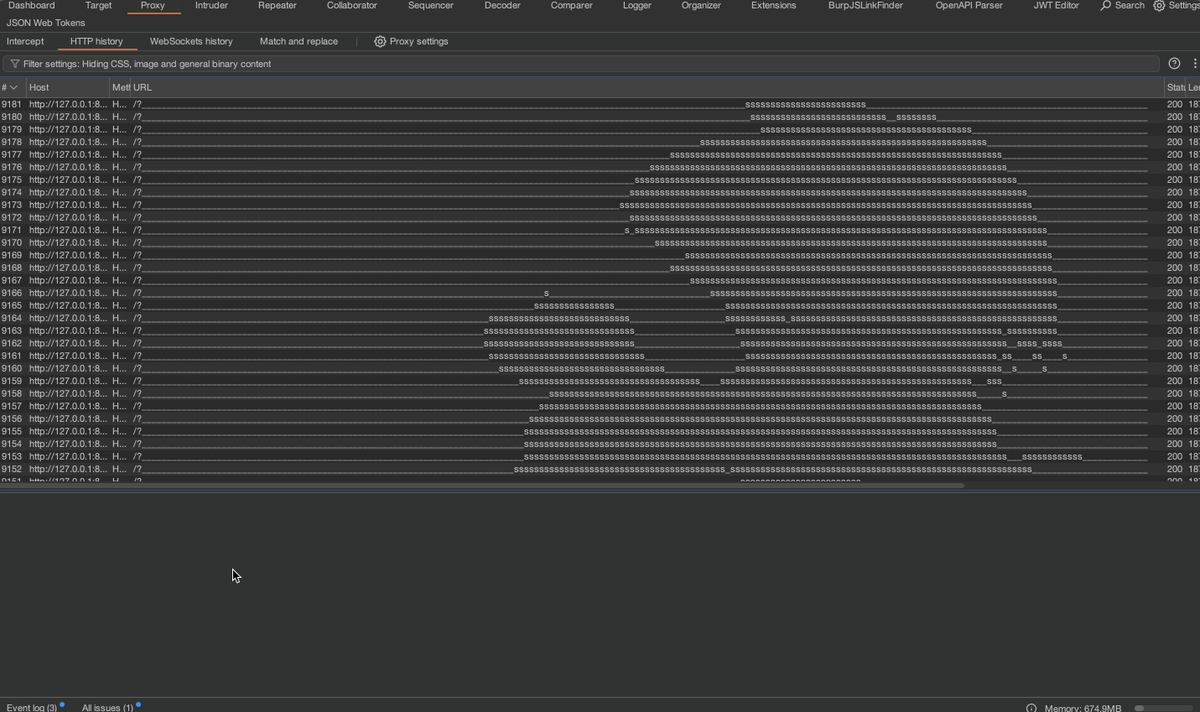
Task: Open the Search magnifier tool
Action: point(1122,6)
